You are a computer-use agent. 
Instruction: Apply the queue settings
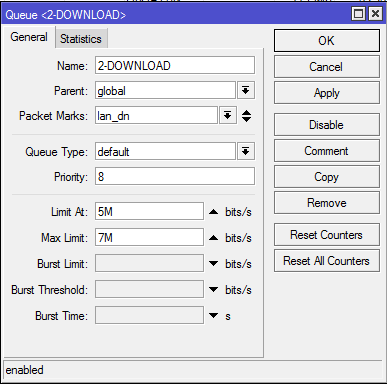[327, 93]
